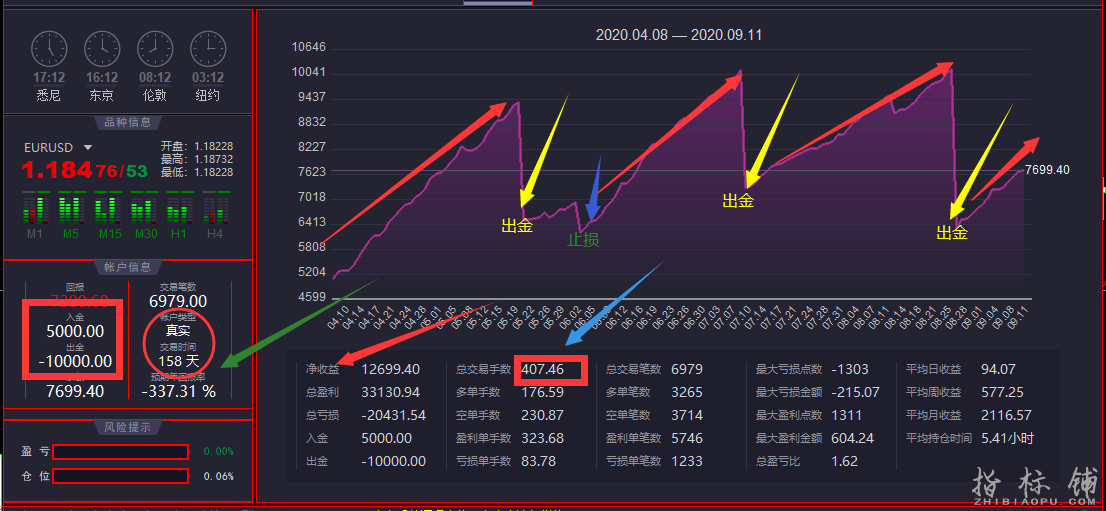Image resolution: width=1106 pixels, height=511 pixels.
Task: Click the 净收益 value 12699.40
Action: click(x=391, y=369)
